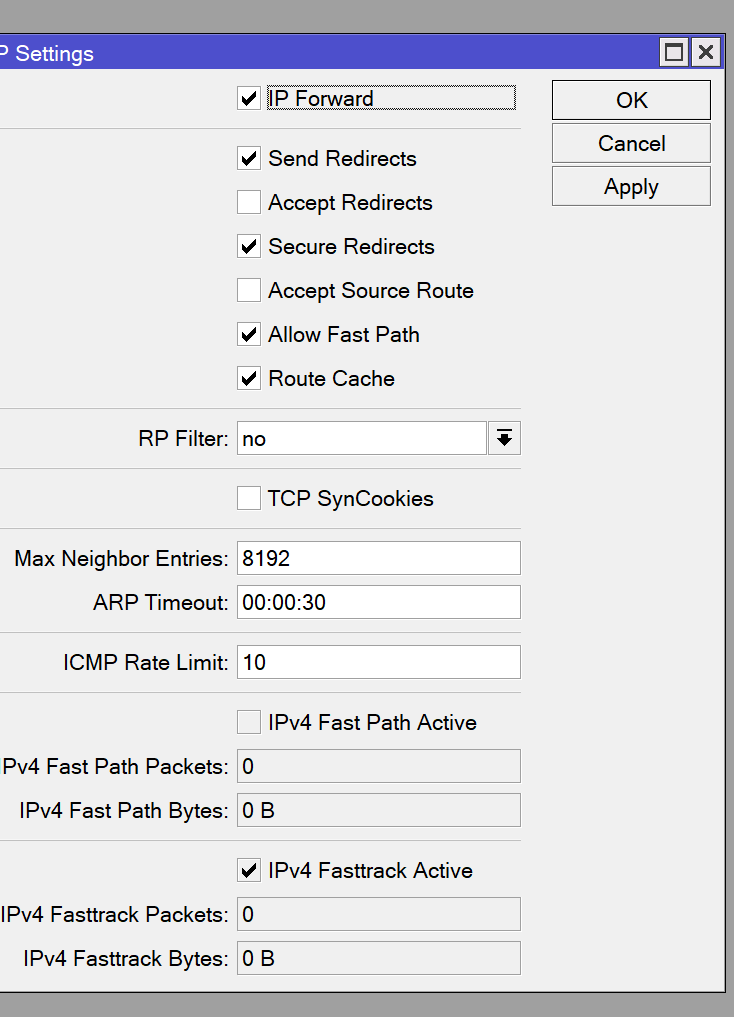Uncheck Send Redirects
The width and height of the screenshot is (734, 1017).
[249, 158]
